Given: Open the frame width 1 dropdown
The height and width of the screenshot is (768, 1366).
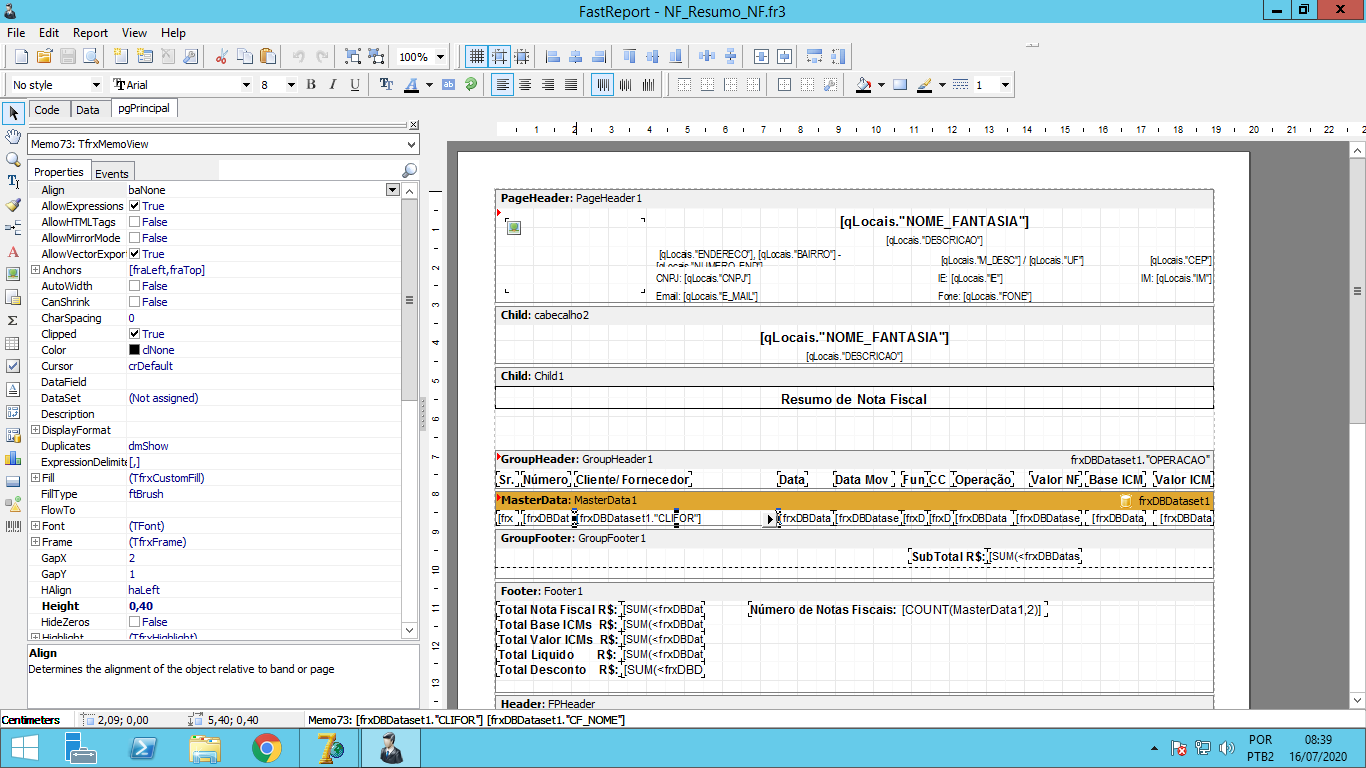Looking at the screenshot, I should coord(1005,85).
